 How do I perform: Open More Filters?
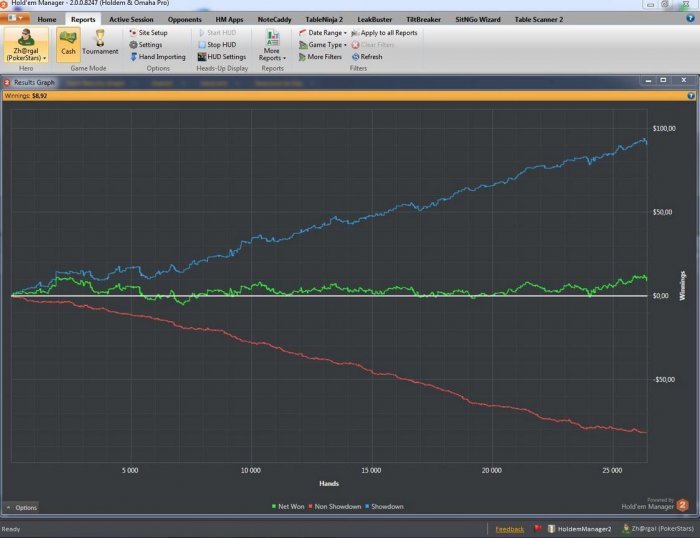(320, 57)
